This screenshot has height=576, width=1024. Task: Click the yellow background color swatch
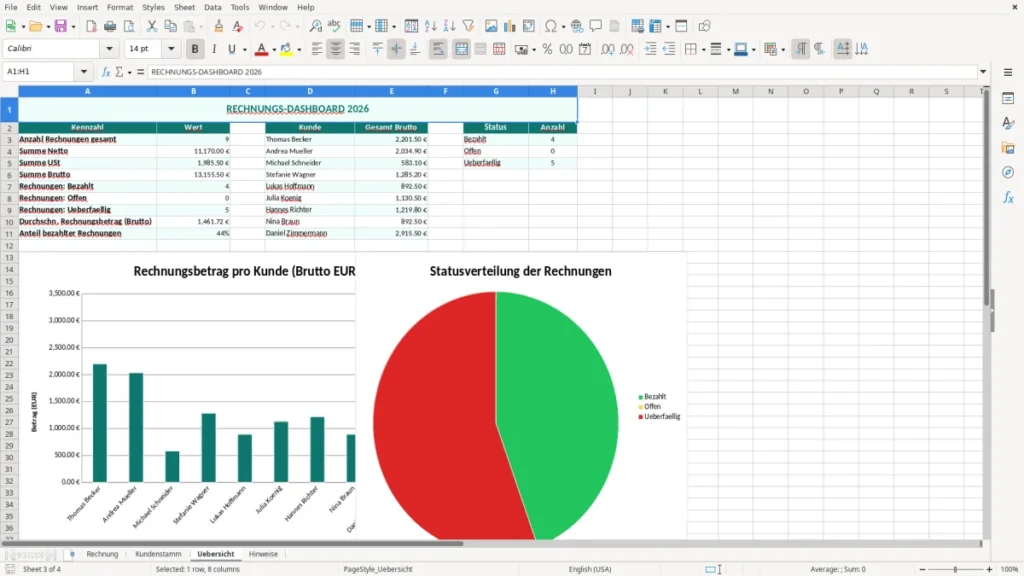coord(286,49)
